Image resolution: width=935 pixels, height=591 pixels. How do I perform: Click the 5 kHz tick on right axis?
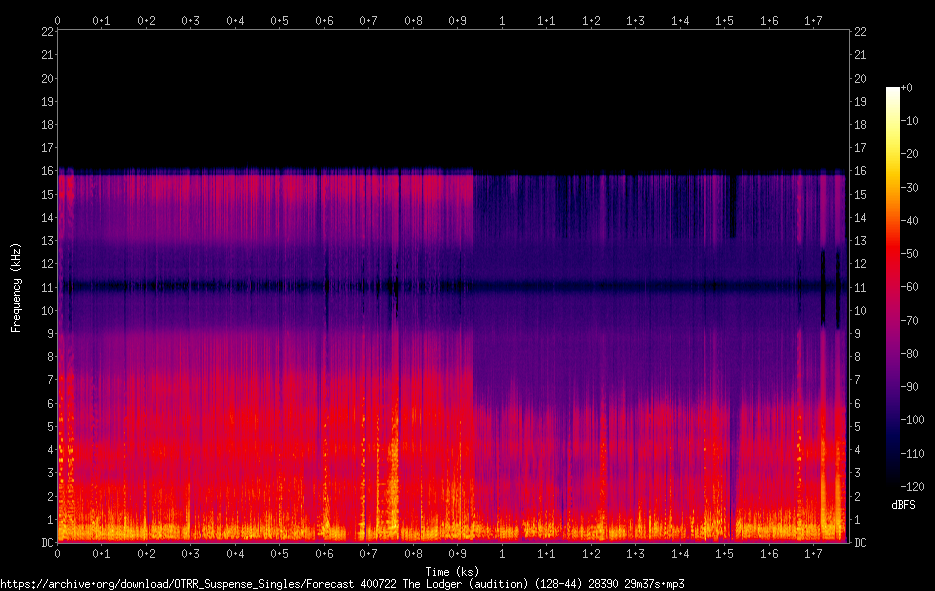click(857, 427)
